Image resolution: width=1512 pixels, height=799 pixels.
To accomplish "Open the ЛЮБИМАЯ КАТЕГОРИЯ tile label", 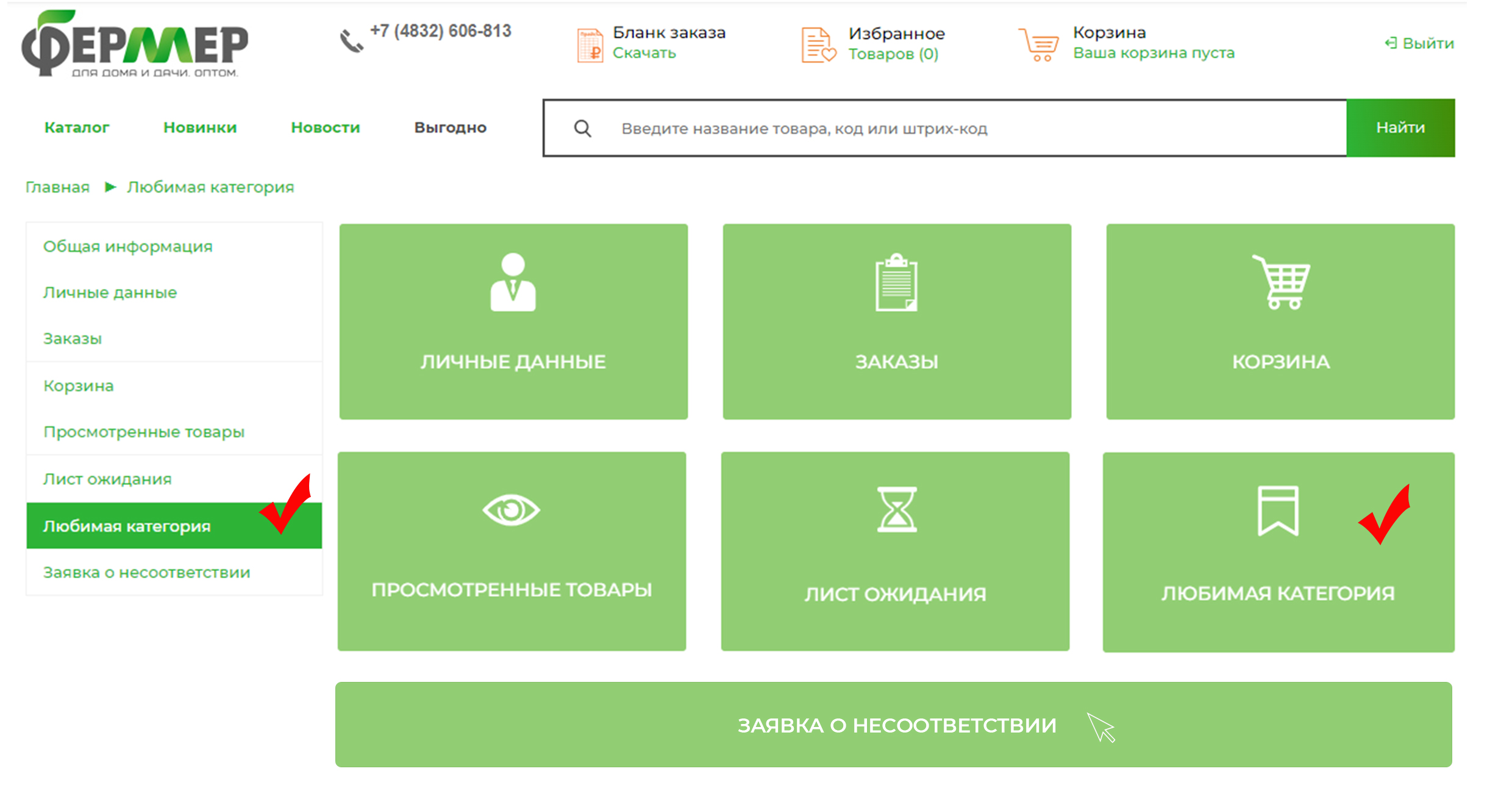I will (x=1278, y=593).
